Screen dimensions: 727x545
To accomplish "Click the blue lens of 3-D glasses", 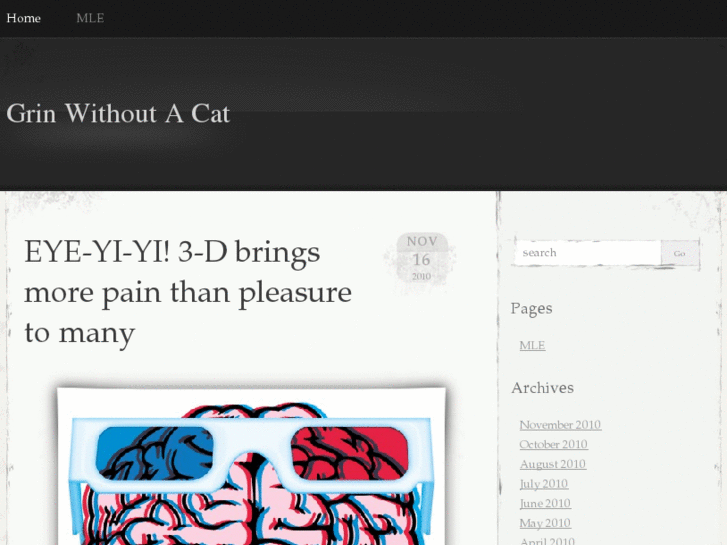I will (155, 453).
